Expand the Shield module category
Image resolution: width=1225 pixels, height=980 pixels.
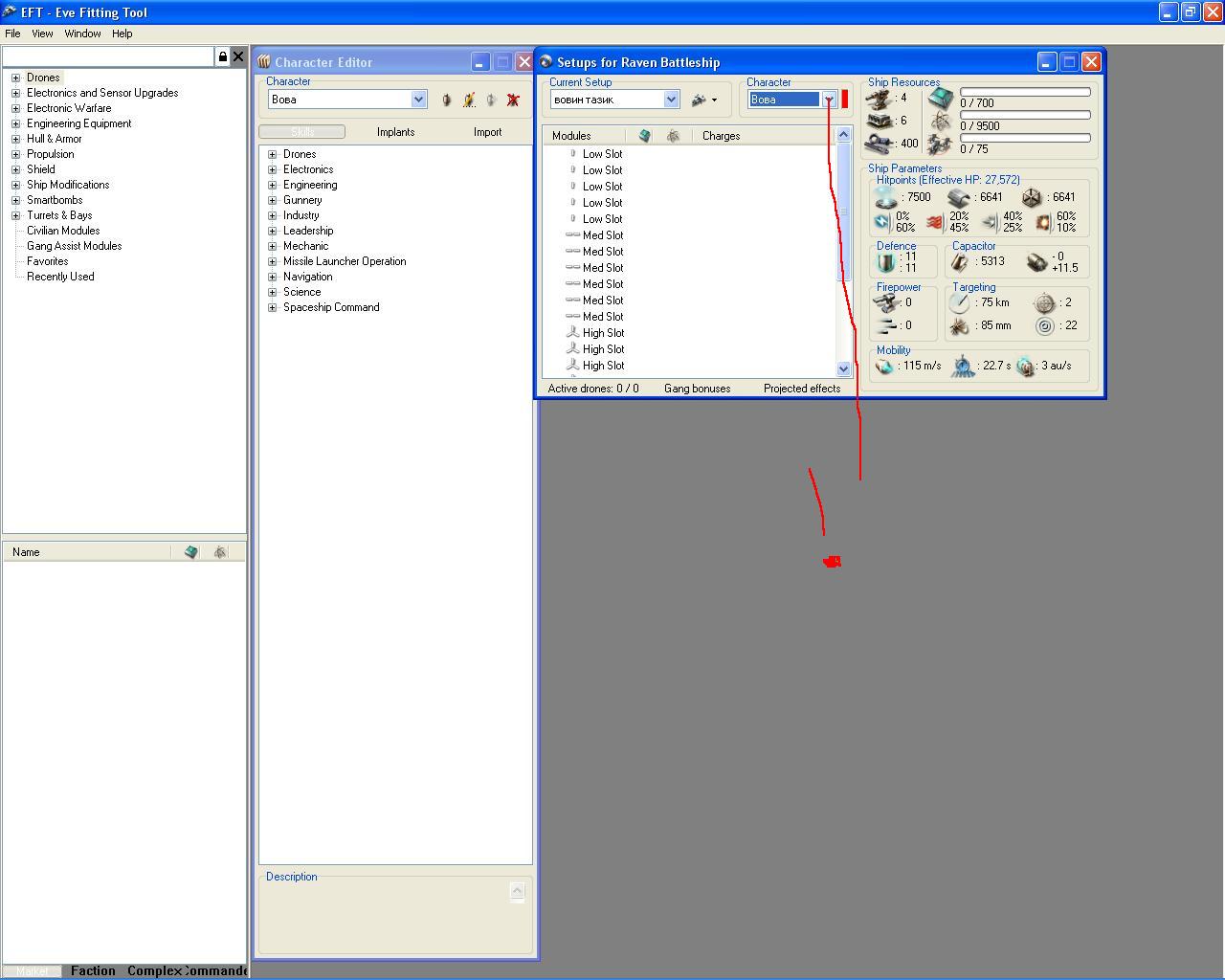tap(15, 169)
